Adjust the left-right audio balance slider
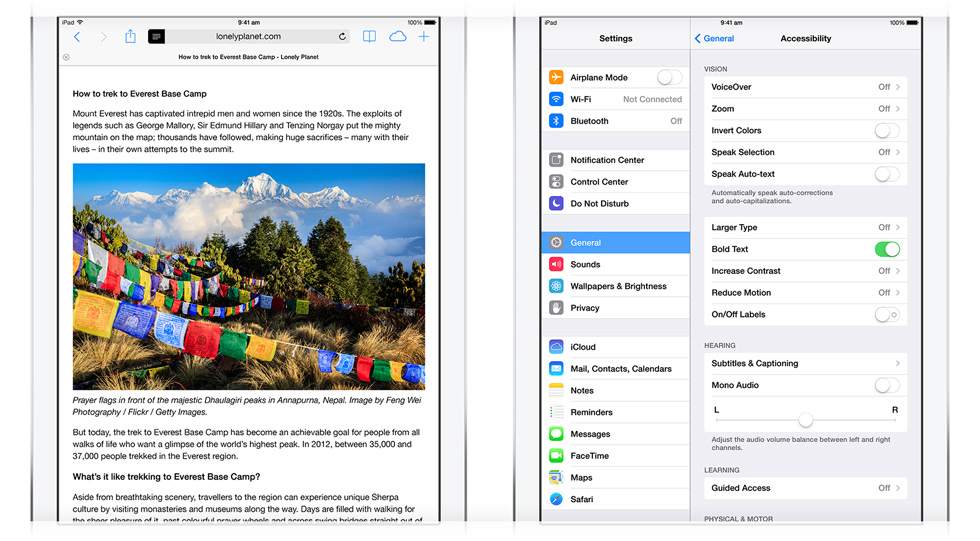This screenshot has width=980, height=541. click(x=805, y=420)
